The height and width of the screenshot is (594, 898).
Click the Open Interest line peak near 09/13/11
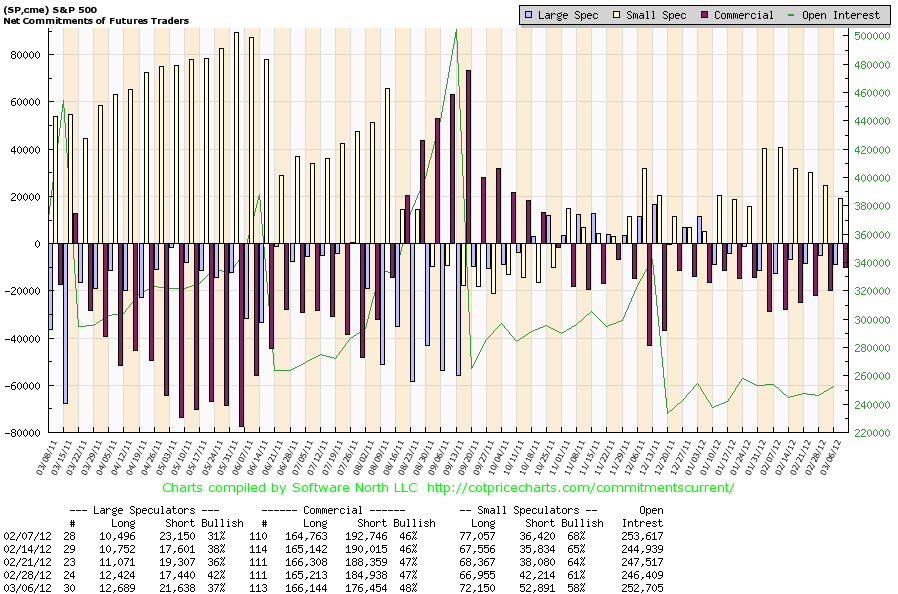[x=456, y=30]
